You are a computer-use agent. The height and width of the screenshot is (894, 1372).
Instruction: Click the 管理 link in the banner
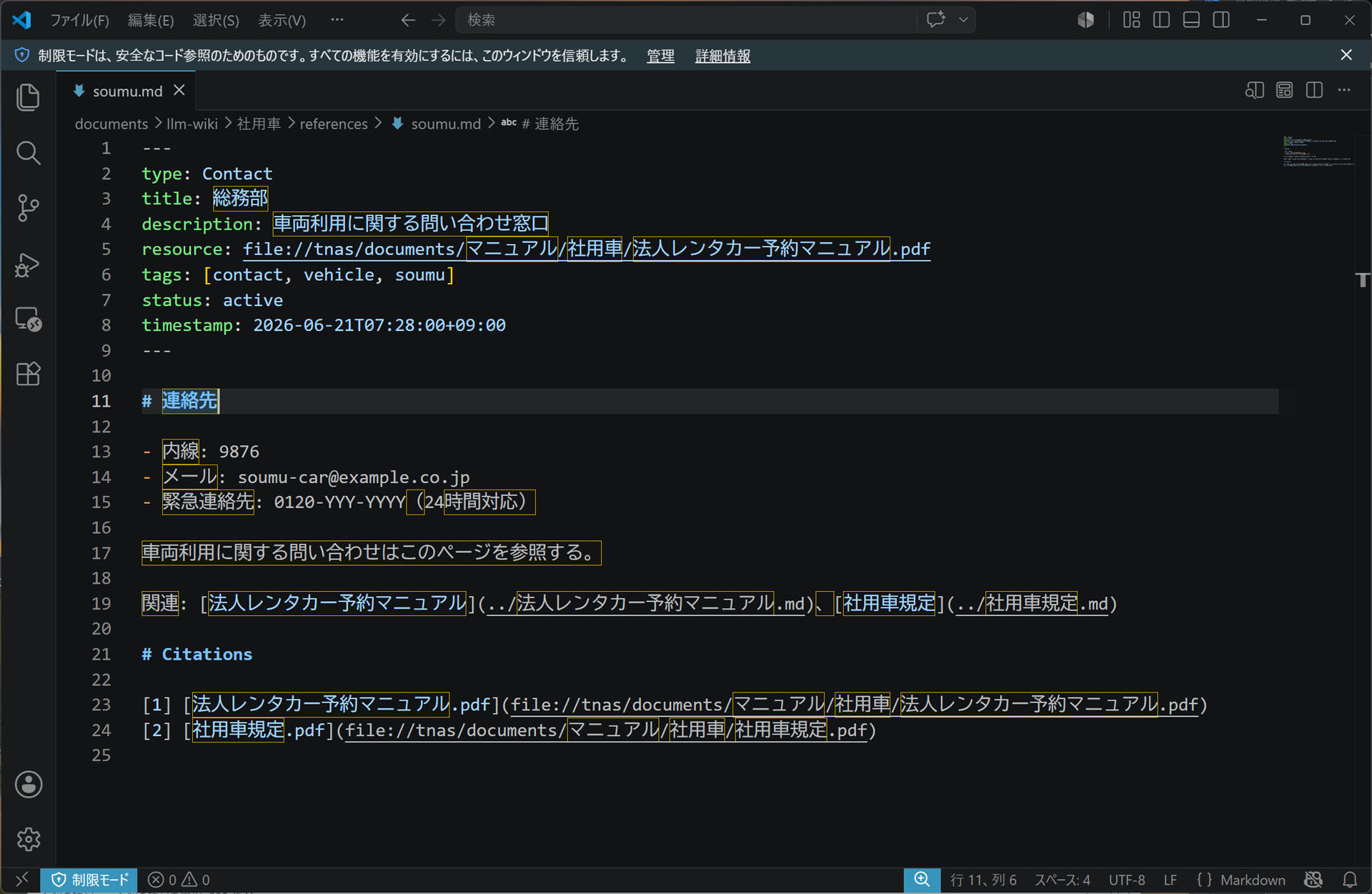660,56
